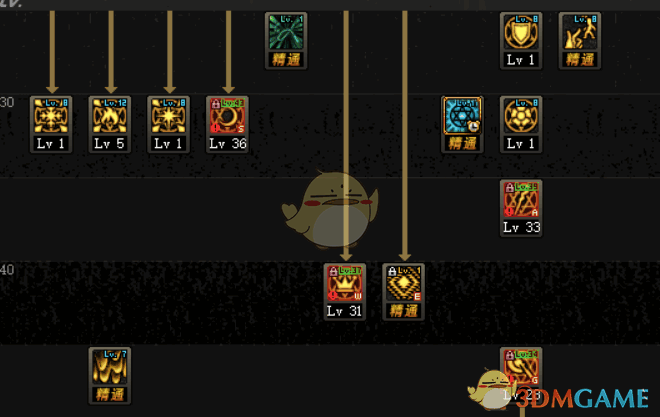The image size is (660, 417).
Task: Click the Lv 33 level label
Action: tap(521, 228)
